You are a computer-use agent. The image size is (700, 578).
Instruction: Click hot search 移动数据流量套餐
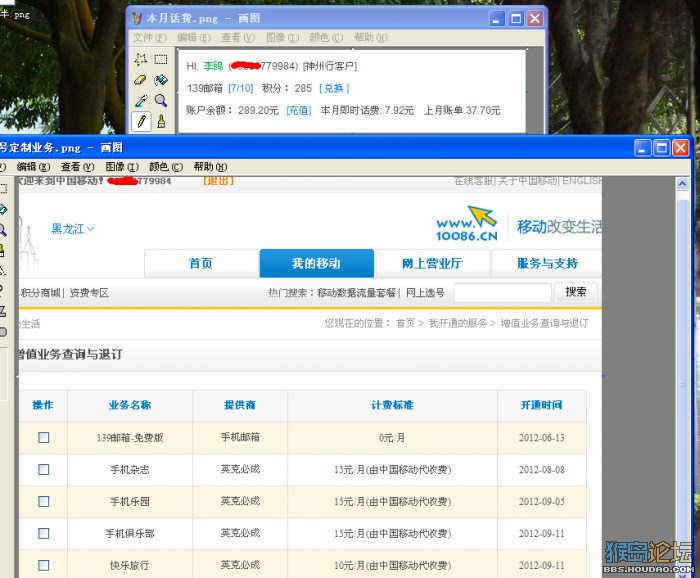357,293
